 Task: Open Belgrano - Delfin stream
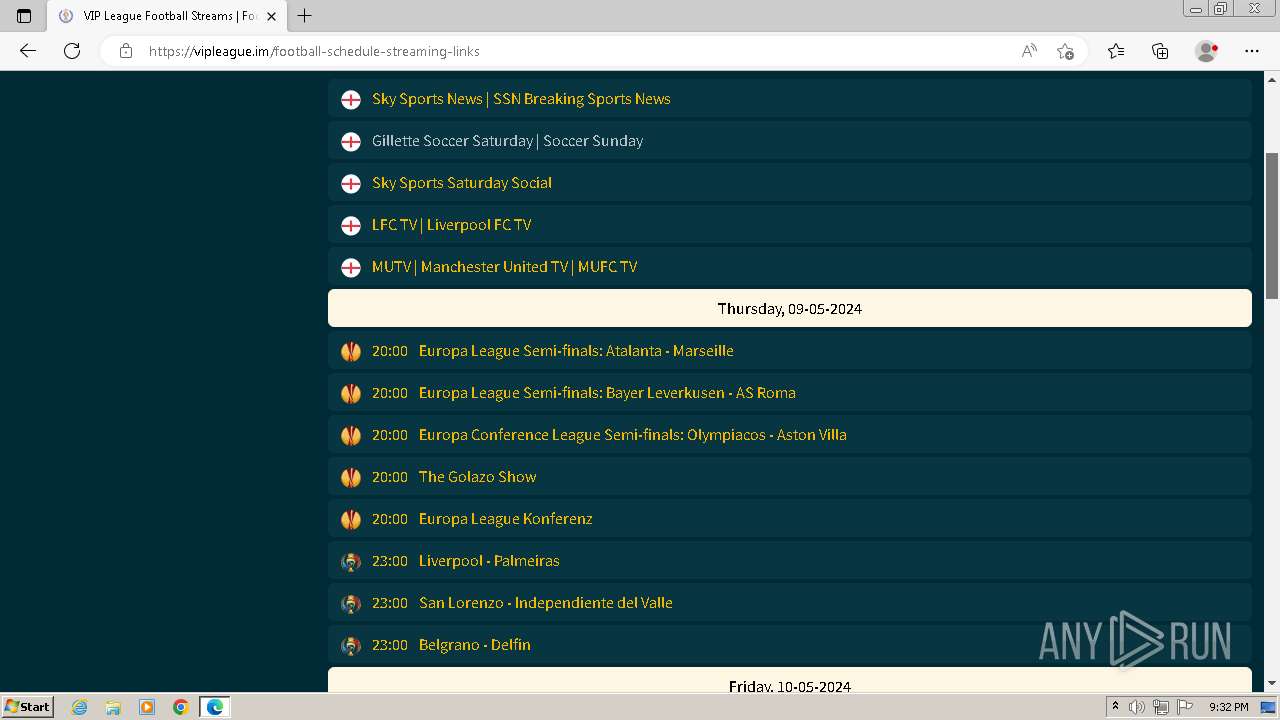[x=475, y=645]
